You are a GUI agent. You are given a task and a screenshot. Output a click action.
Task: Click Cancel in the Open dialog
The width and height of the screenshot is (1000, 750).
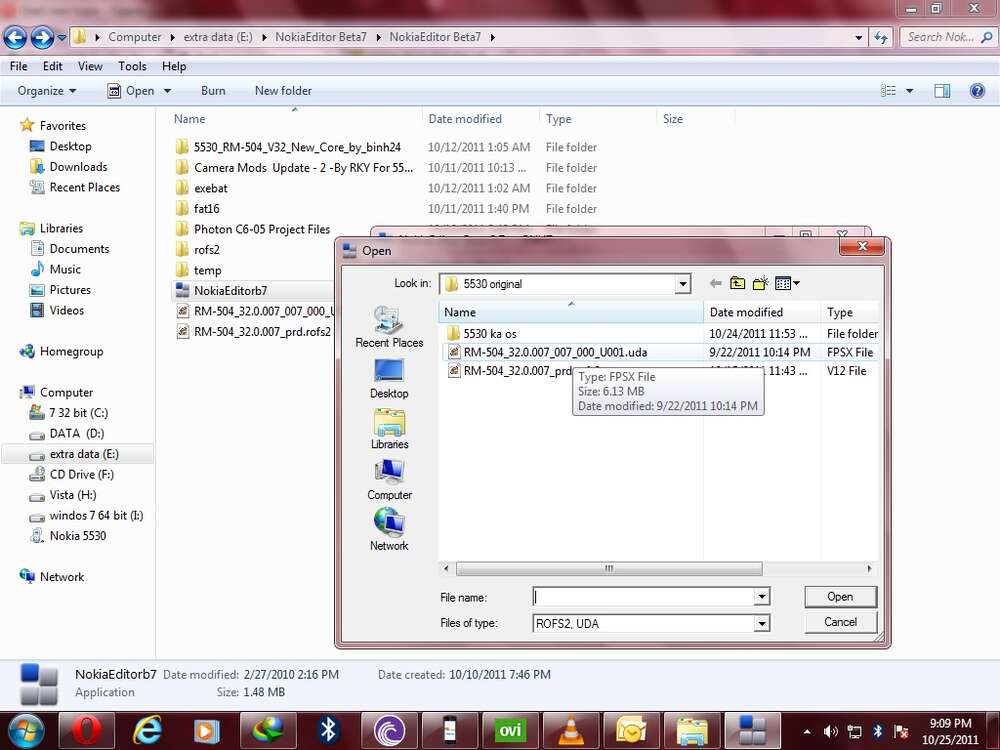(x=841, y=622)
